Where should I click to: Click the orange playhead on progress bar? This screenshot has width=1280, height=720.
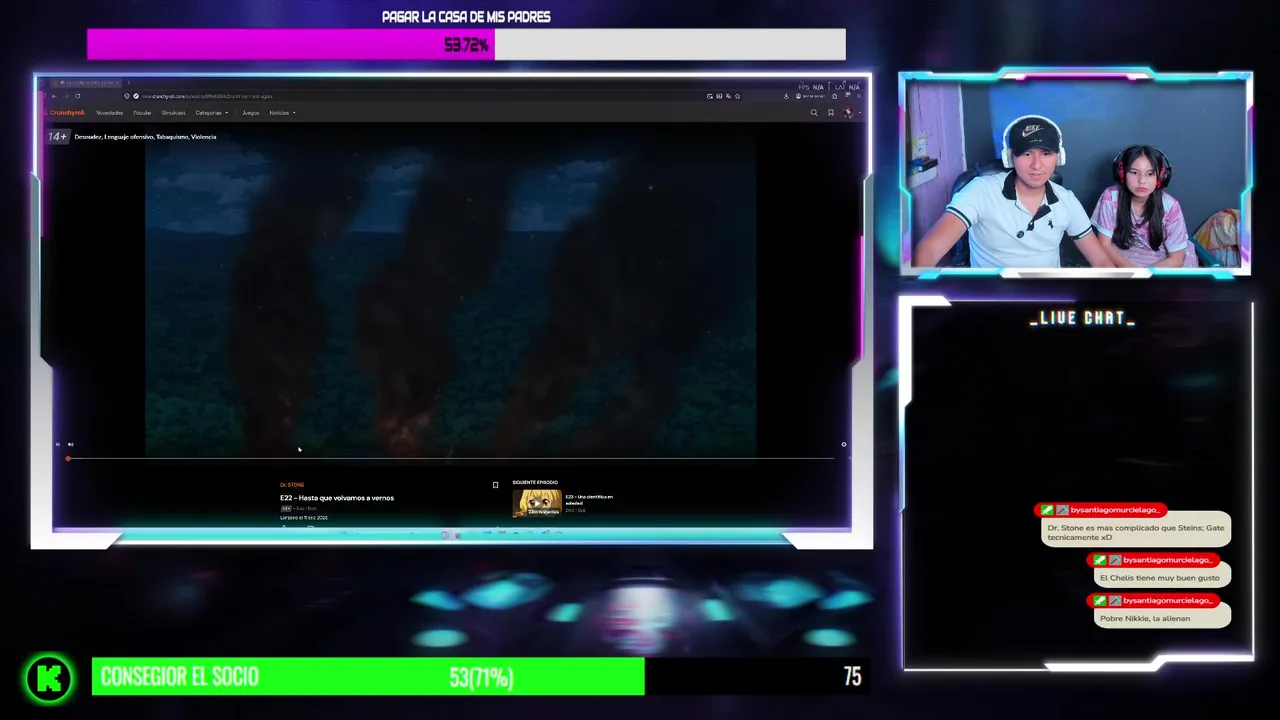click(x=68, y=458)
